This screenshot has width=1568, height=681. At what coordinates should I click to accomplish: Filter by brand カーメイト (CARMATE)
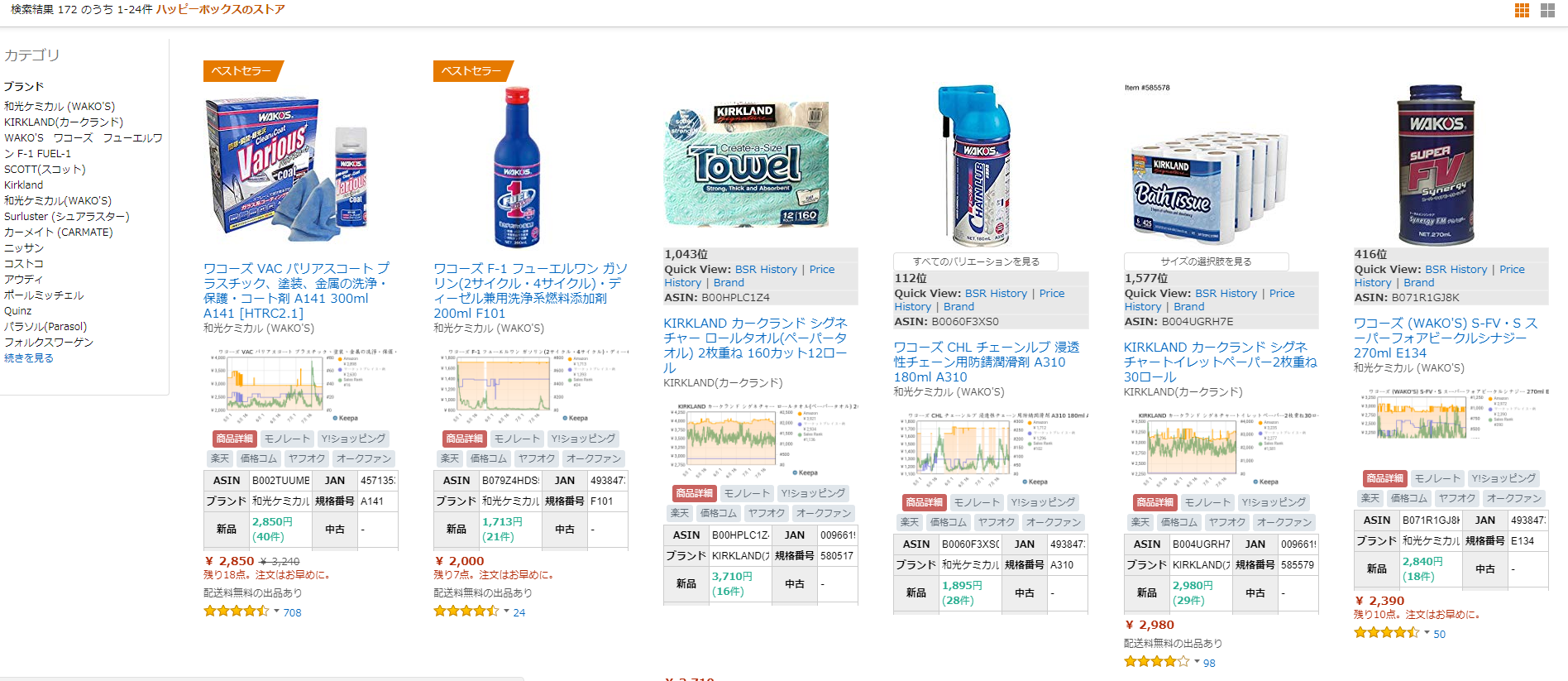[x=59, y=232]
